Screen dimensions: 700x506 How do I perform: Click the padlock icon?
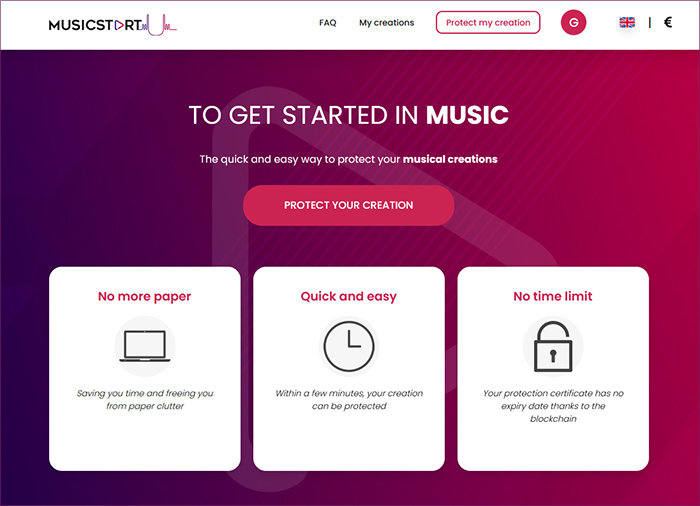pyautogui.click(x=553, y=347)
